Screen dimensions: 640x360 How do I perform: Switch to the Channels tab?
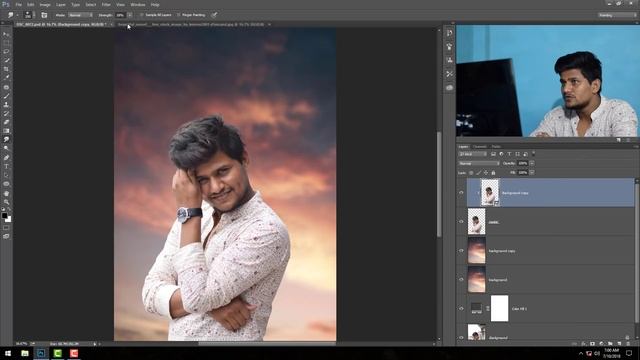click(x=480, y=146)
